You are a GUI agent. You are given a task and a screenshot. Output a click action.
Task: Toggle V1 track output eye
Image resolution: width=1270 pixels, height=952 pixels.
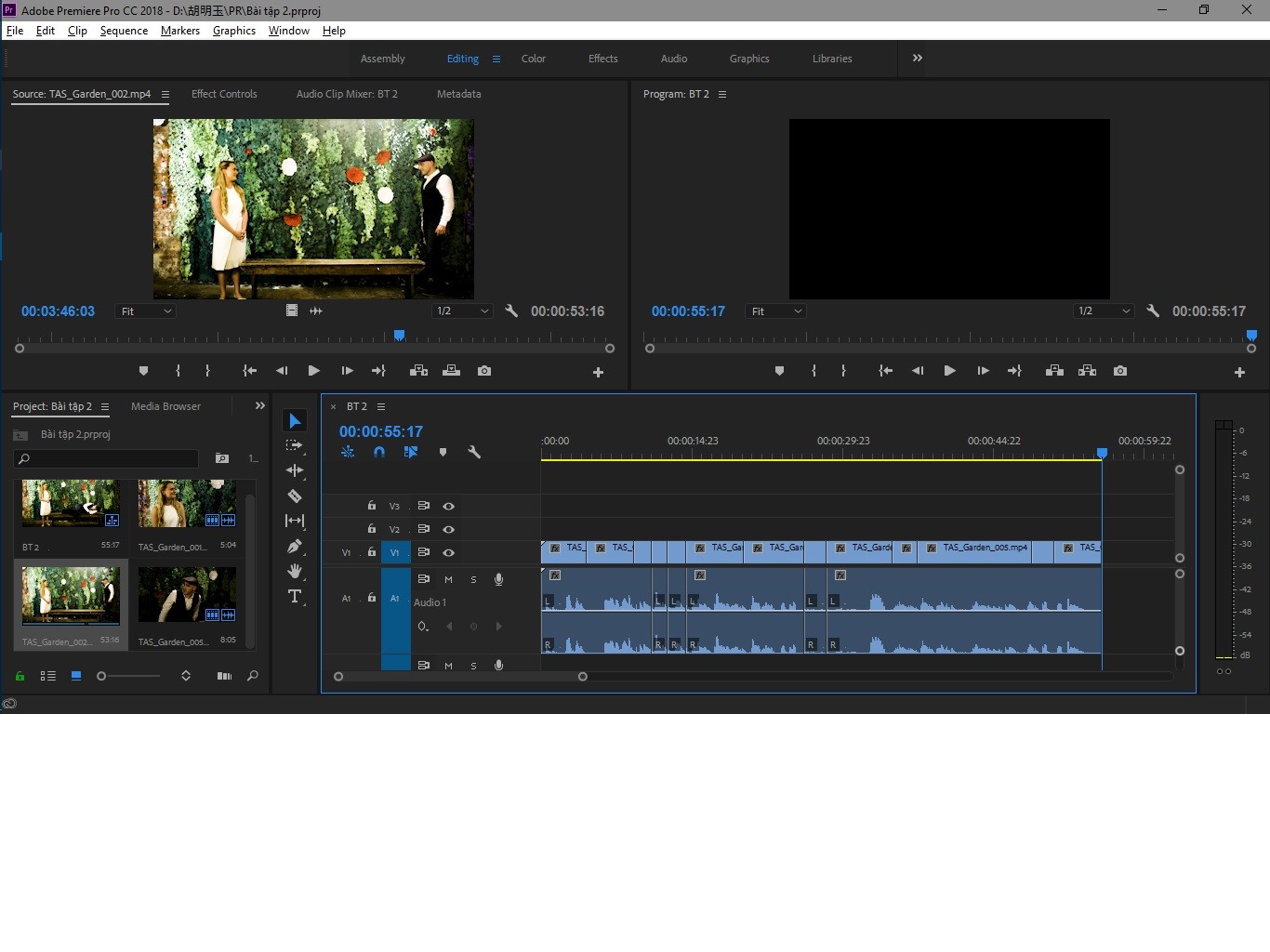tap(449, 552)
